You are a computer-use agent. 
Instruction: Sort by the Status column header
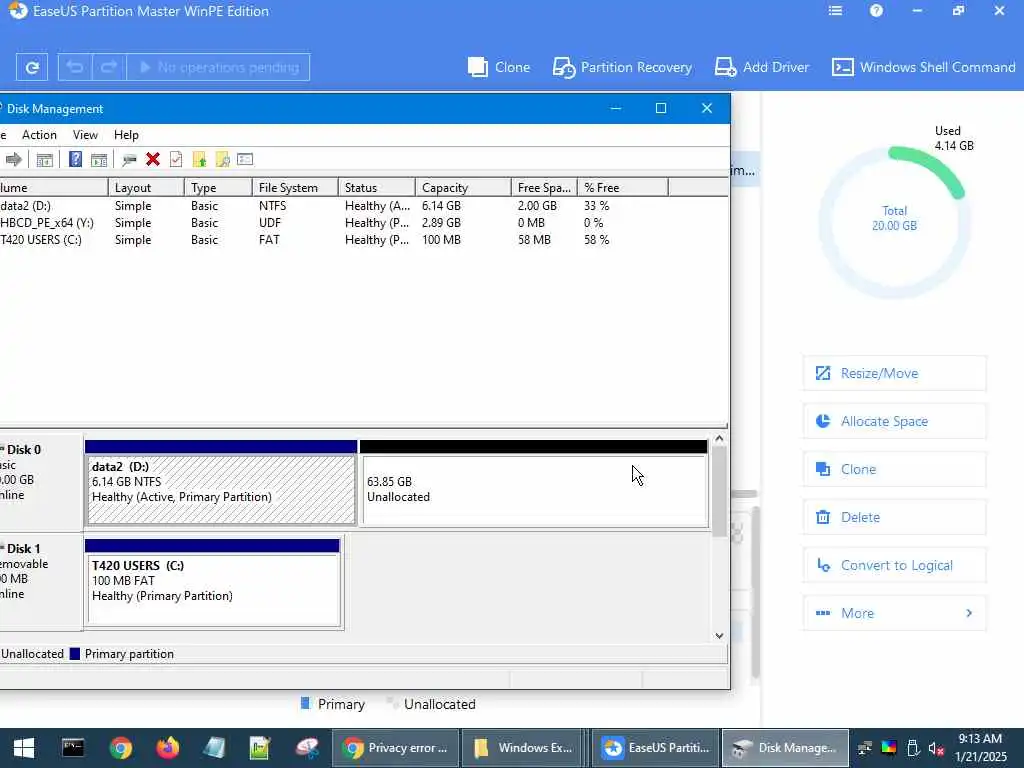coord(377,187)
